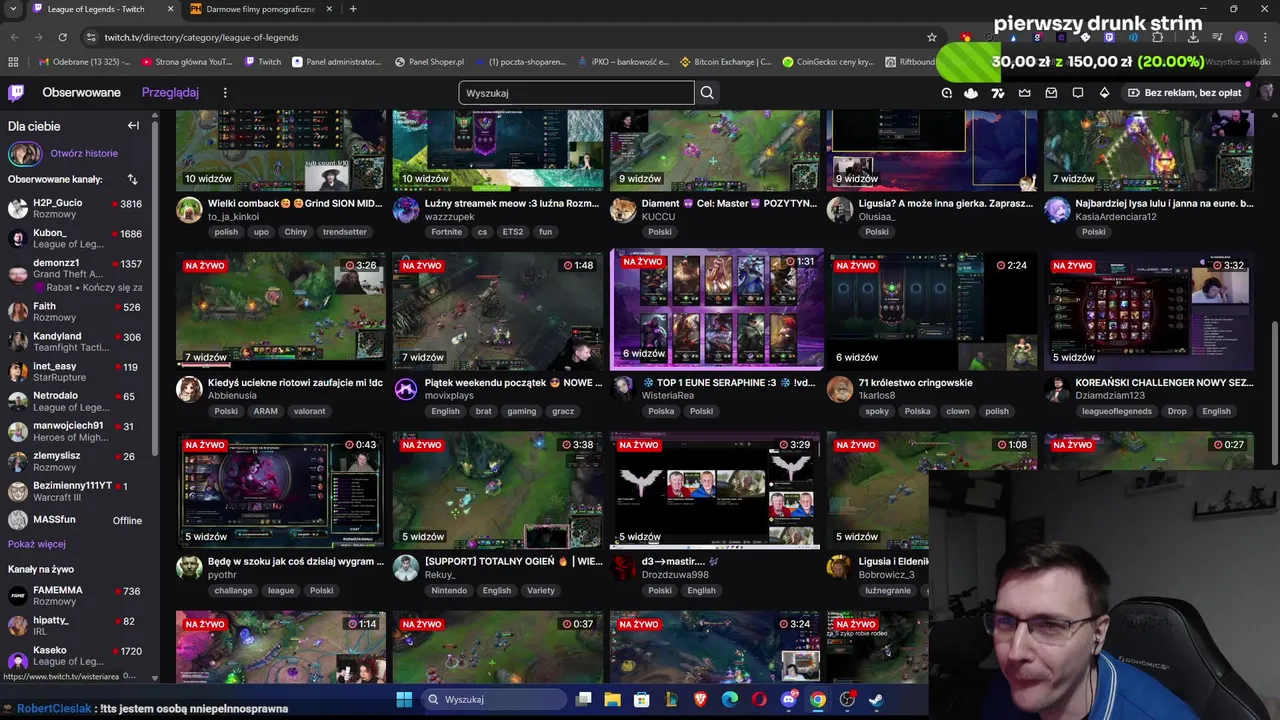Open Twitch notifications inbox icon
1280x720 pixels.
[x=1051, y=93]
